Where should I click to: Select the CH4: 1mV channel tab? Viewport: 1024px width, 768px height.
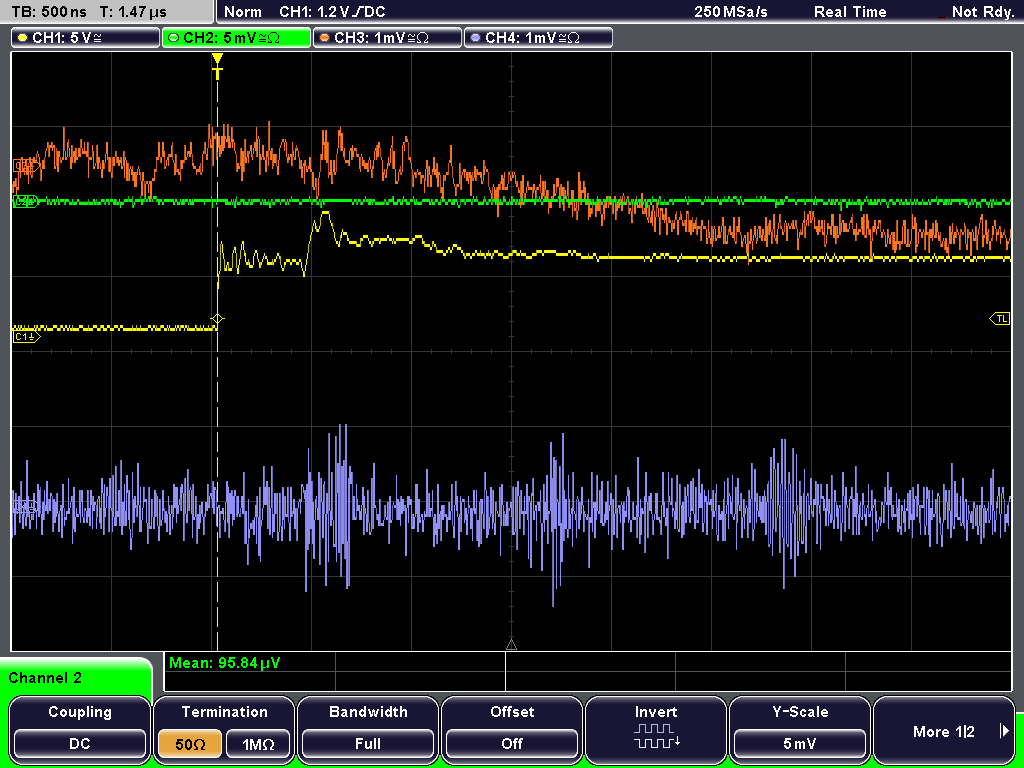538,38
